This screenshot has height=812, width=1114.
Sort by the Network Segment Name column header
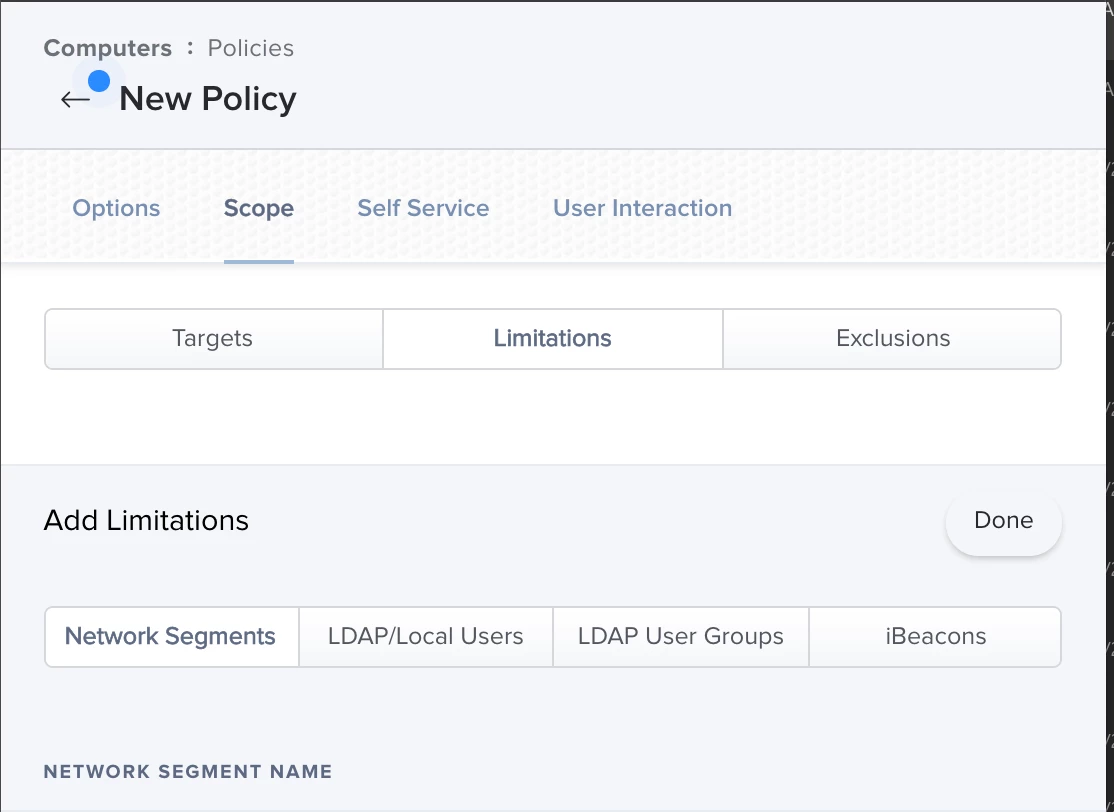188,771
